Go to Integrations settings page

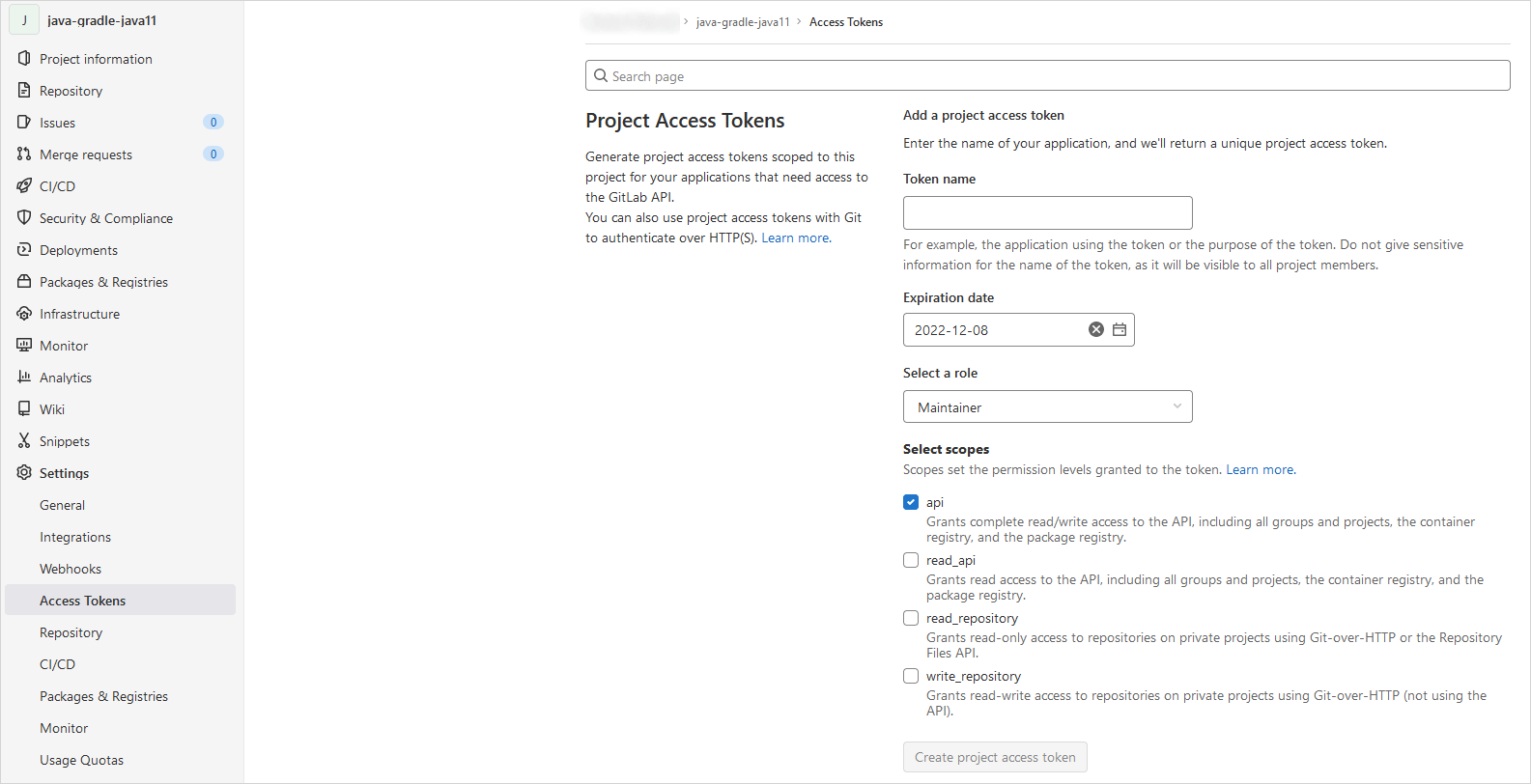click(x=75, y=537)
